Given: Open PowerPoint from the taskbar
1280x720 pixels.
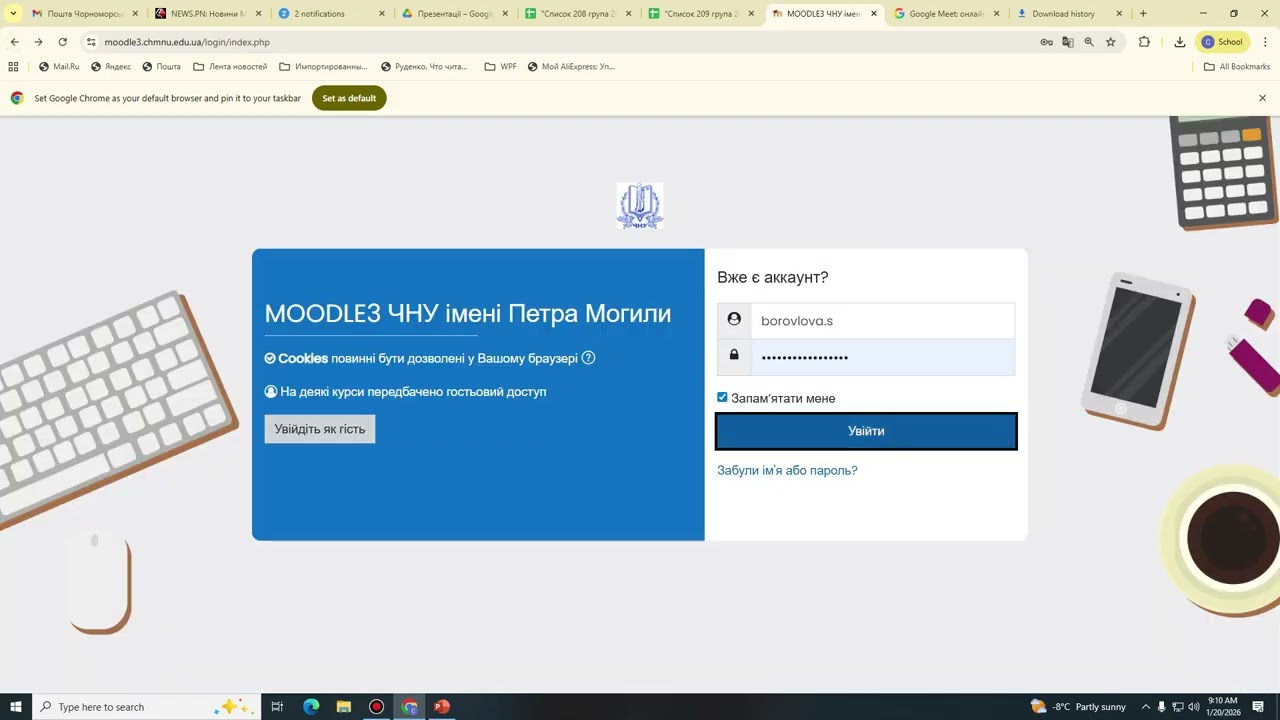Looking at the screenshot, I should click(442, 707).
